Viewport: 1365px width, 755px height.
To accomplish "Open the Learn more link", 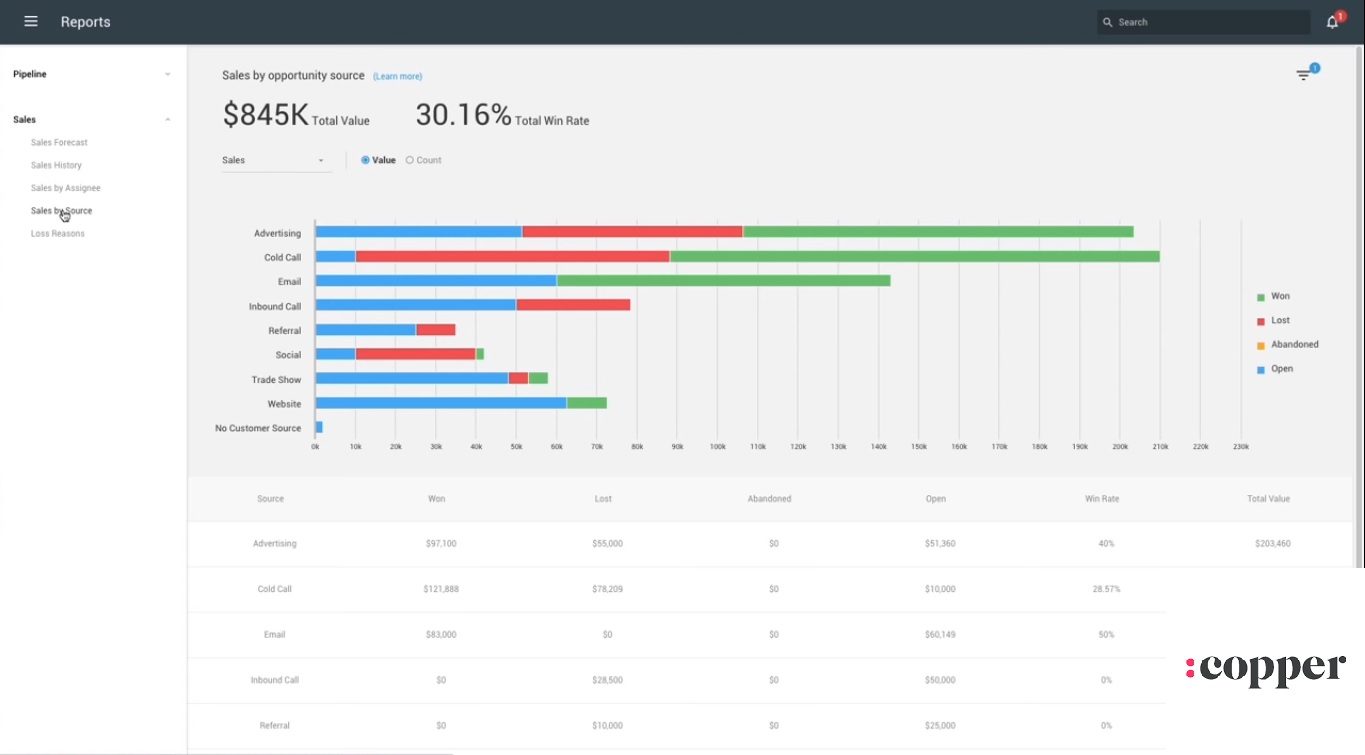I will click(x=397, y=76).
